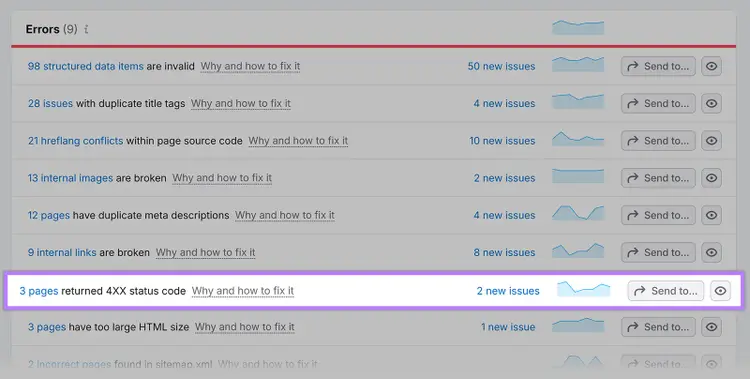View 10 new issues for hreflang conflicts

click(x=502, y=141)
